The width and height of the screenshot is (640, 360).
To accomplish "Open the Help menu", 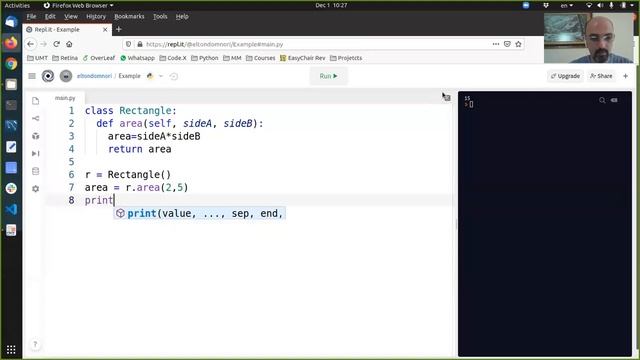I will pos(182,16).
